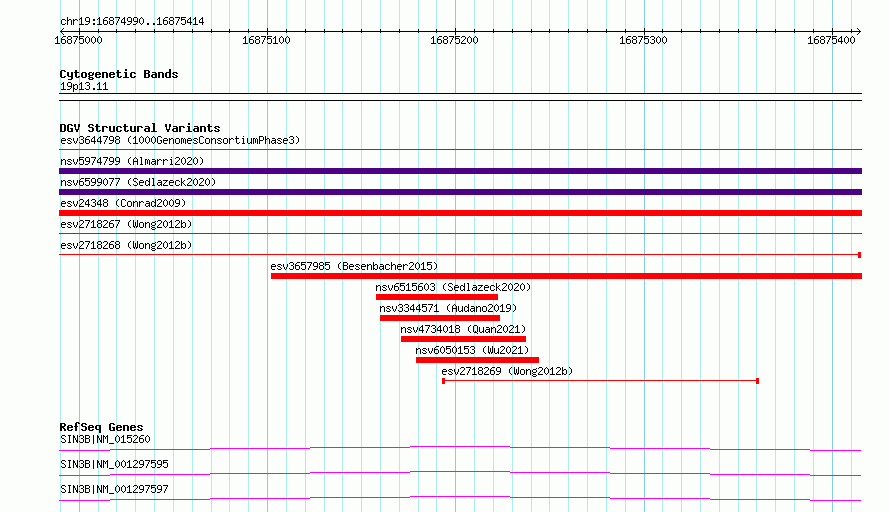Open variant nsv6599077 (Sedlazeck2020) label
Image resolution: width=890 pixels, height=512 pixels.
pyautogui.click(x=138, y=182)
